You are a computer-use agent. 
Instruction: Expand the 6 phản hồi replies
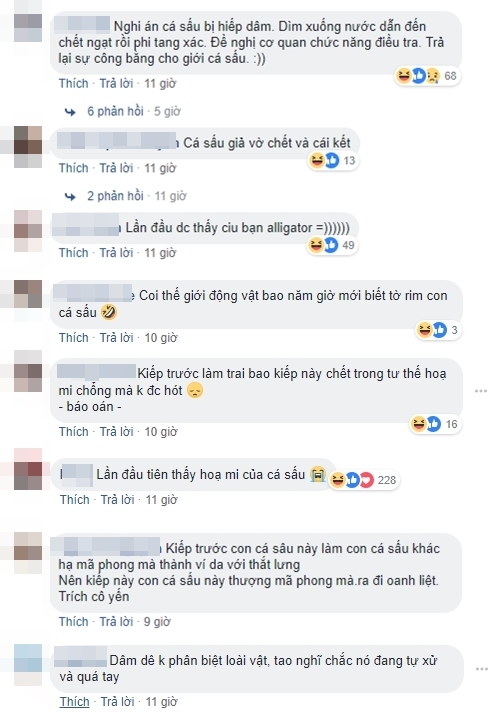[115, 111]
